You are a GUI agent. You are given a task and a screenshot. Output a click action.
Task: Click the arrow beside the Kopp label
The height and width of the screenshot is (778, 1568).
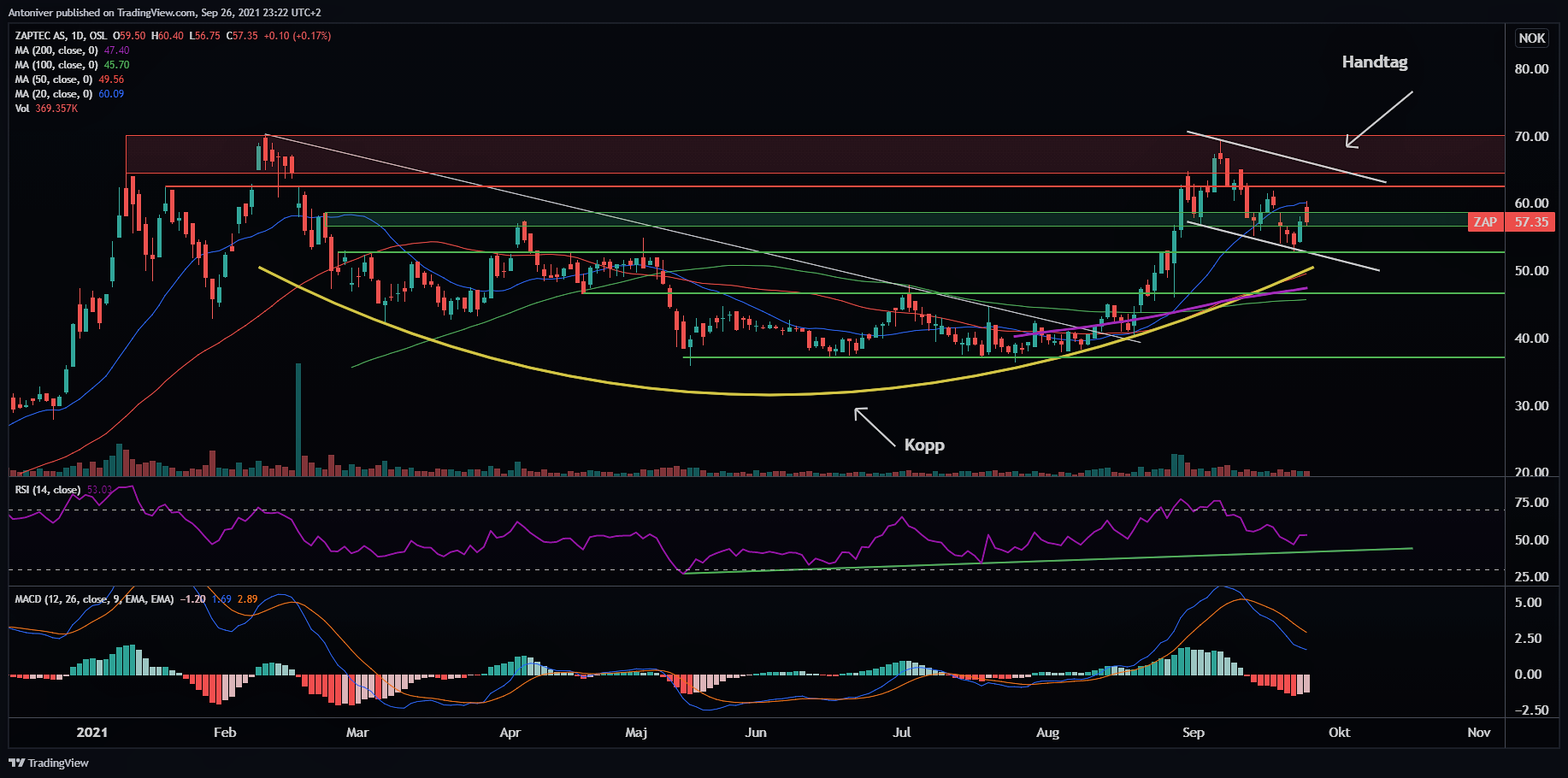click(x=875, y=428)
